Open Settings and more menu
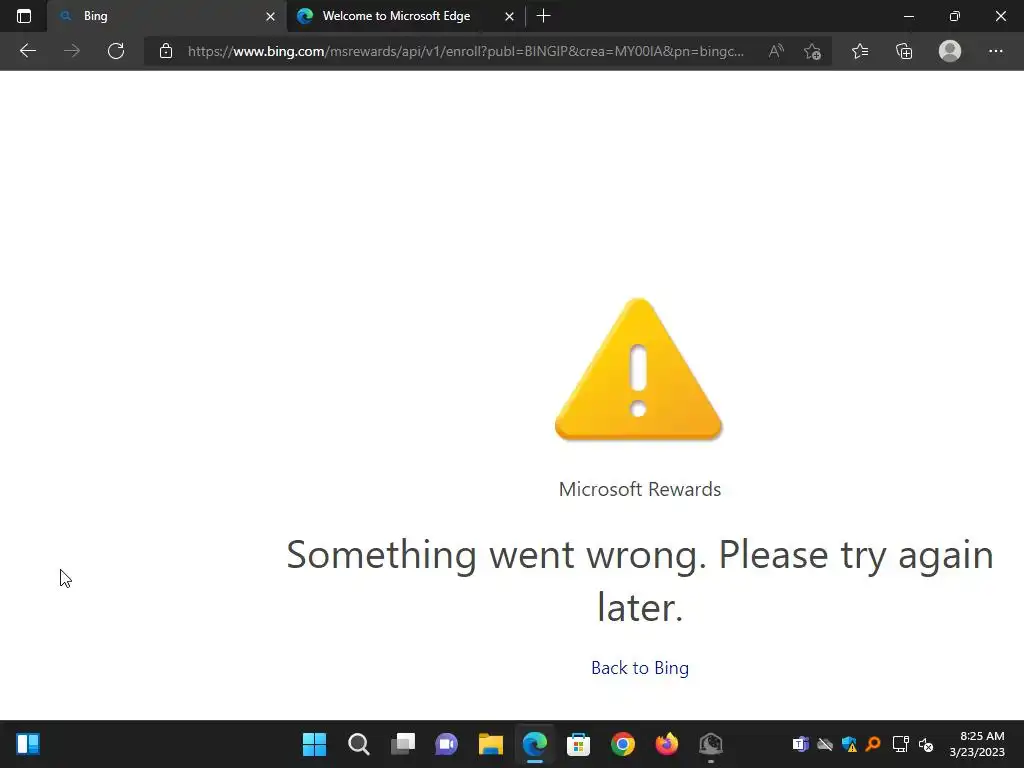 click(995, 51)
